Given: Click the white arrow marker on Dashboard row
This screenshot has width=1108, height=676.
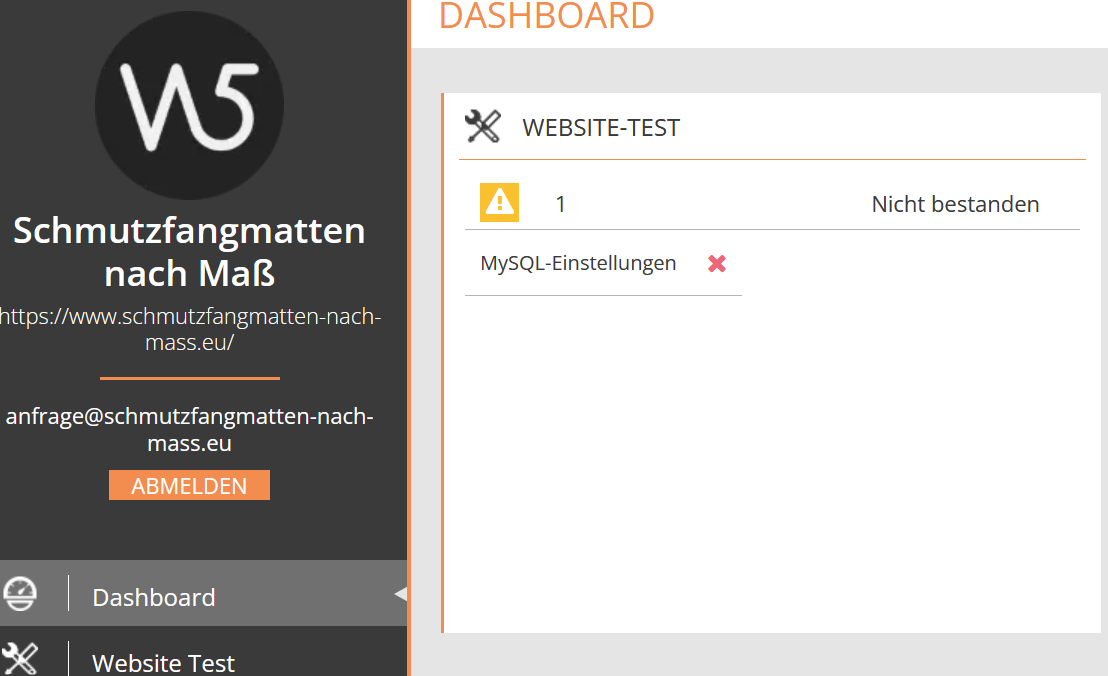Looking at the screenshot, I should (400, 594).
